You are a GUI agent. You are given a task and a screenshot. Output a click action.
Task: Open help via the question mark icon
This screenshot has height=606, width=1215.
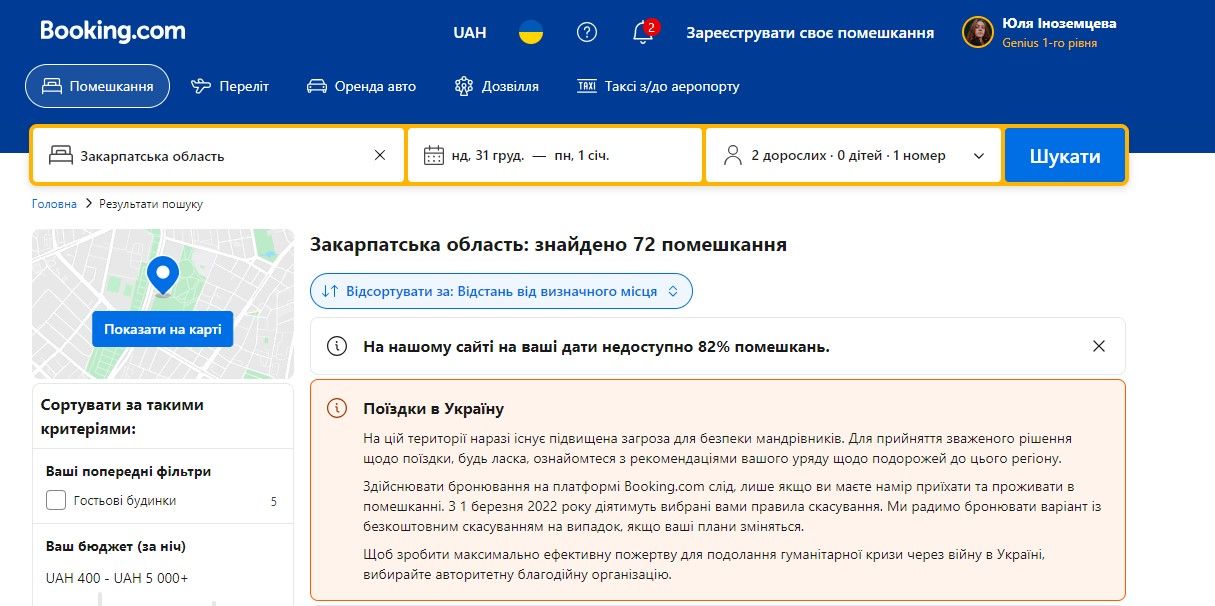click(x=587, y=32)
